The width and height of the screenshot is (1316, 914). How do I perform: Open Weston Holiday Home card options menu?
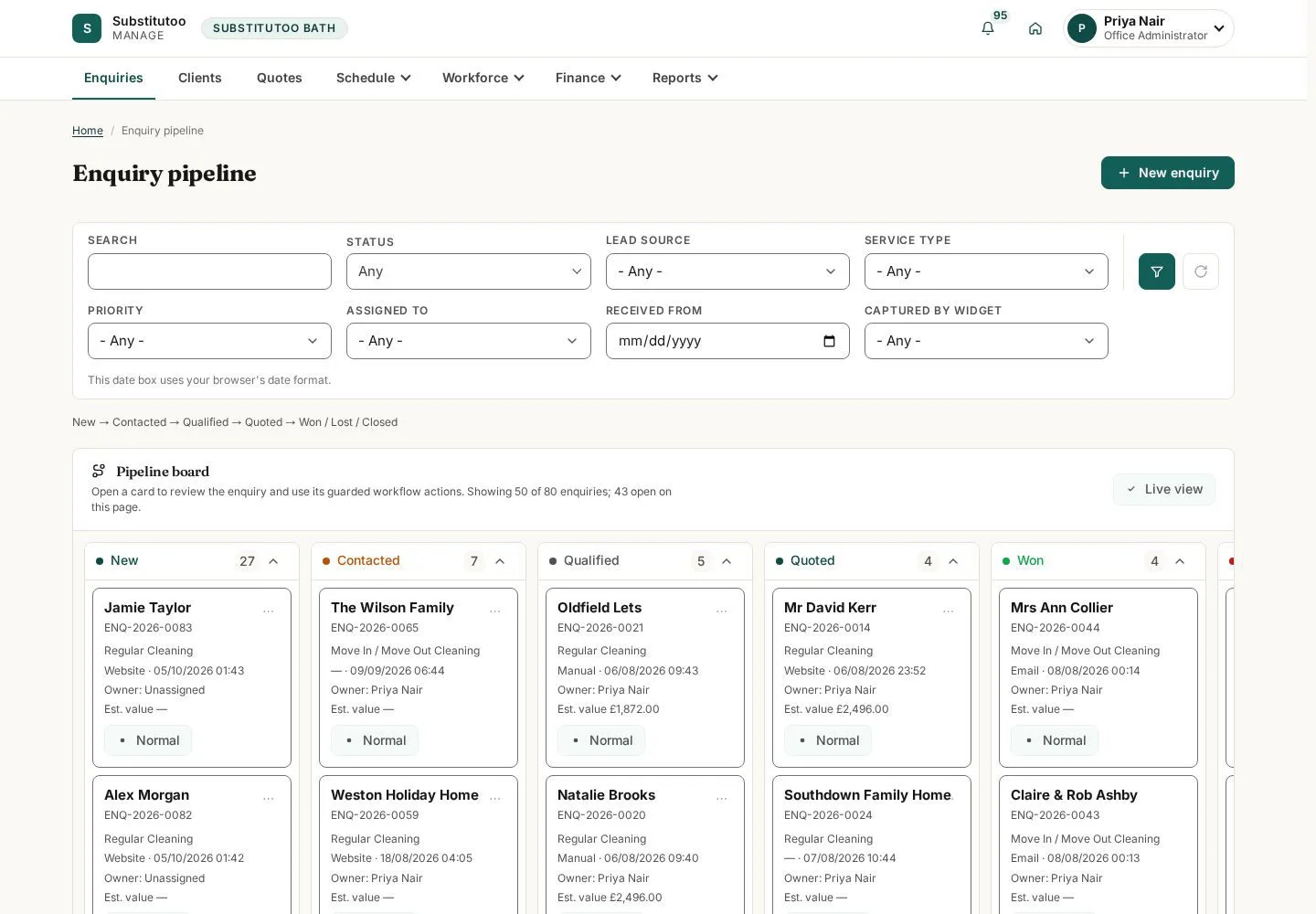pos(495,798)
